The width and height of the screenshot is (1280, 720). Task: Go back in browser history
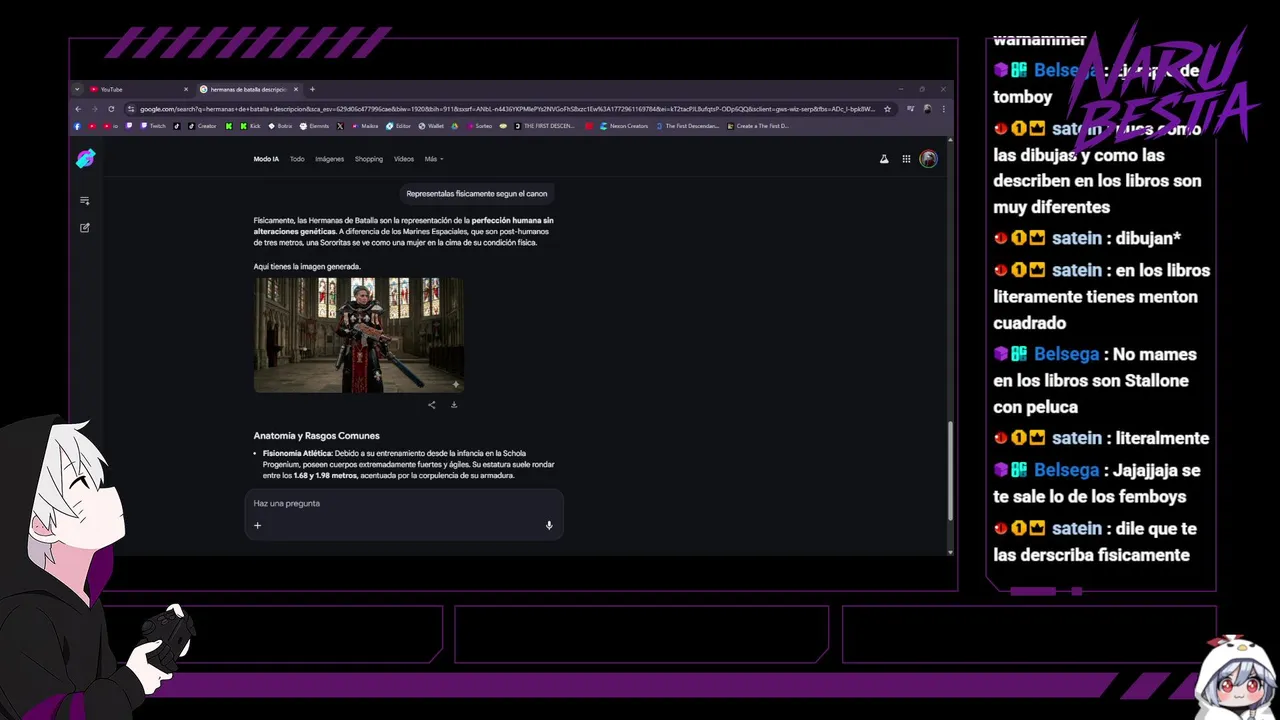point(78,109)
